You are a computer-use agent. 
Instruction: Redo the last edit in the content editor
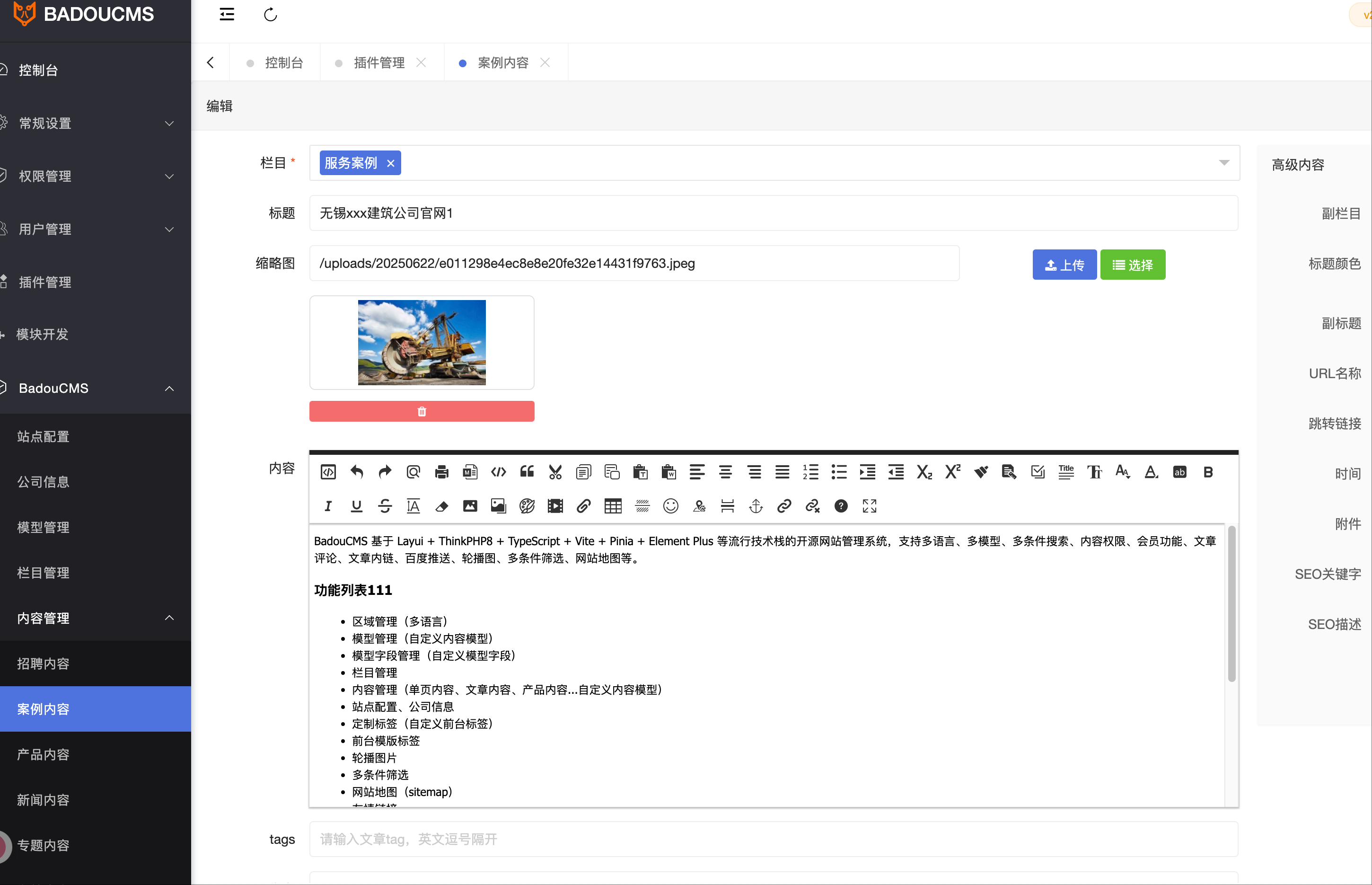point(385,472)
